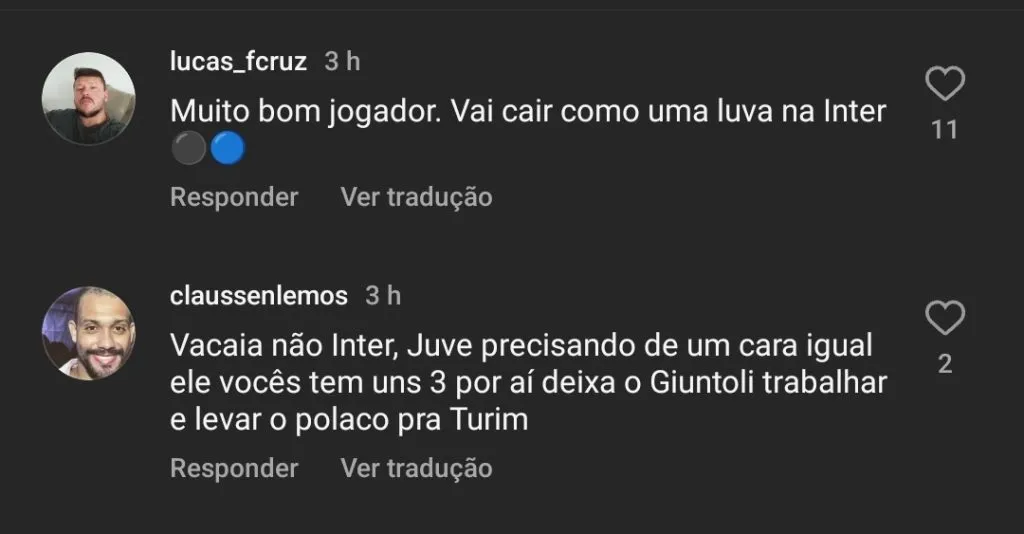This screenshot has width=1024, height=534.
Task: Click the 3 h timestamp beside lucas_fcruz
Action: click(342, 61)
